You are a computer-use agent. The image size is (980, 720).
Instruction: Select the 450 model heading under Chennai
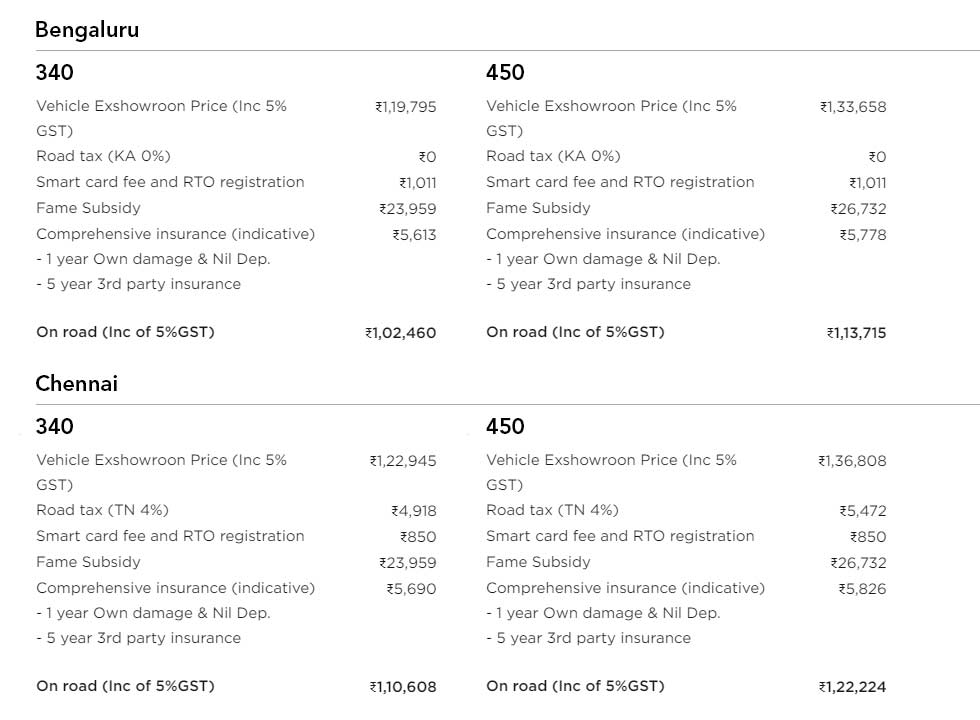[505, 426]
